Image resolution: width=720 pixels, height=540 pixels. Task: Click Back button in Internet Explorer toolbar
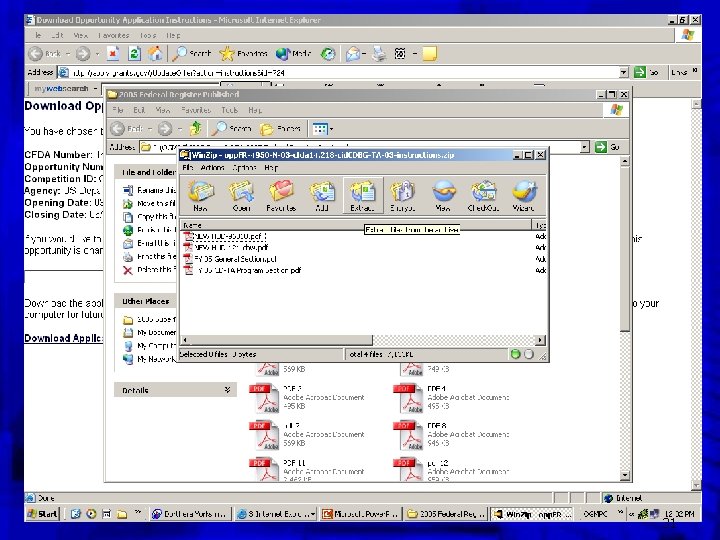pyautogui.click(x=45, y=54)
